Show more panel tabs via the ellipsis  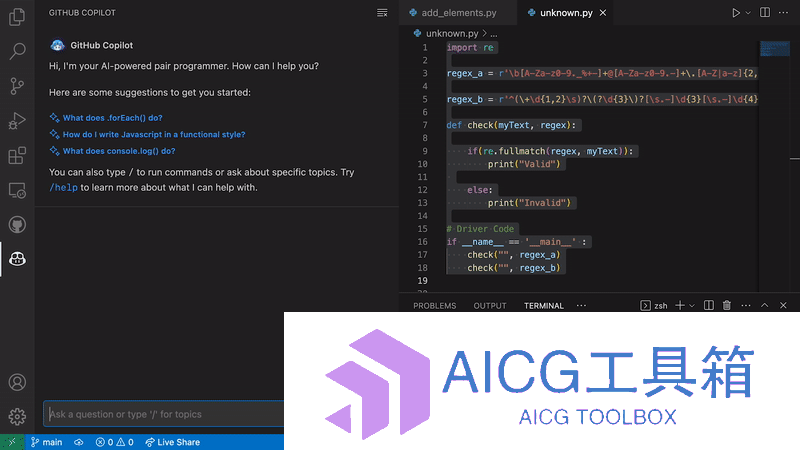coord(581,306)
